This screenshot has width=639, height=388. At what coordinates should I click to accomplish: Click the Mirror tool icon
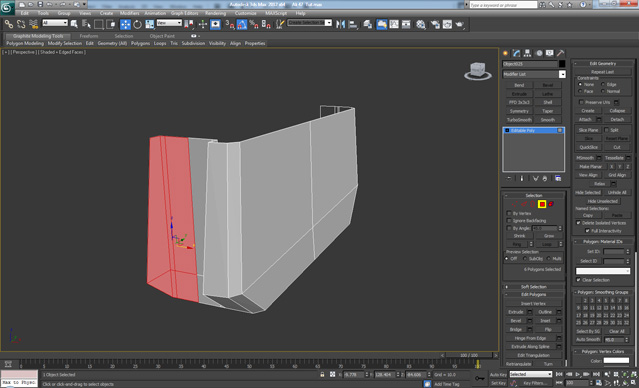click(340, 24)
